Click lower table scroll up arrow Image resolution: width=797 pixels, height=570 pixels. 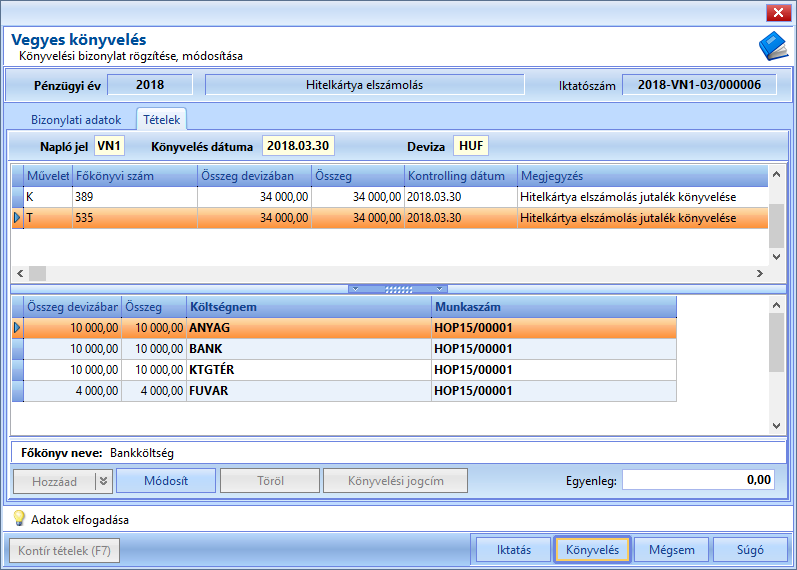(x=776, y=305)
